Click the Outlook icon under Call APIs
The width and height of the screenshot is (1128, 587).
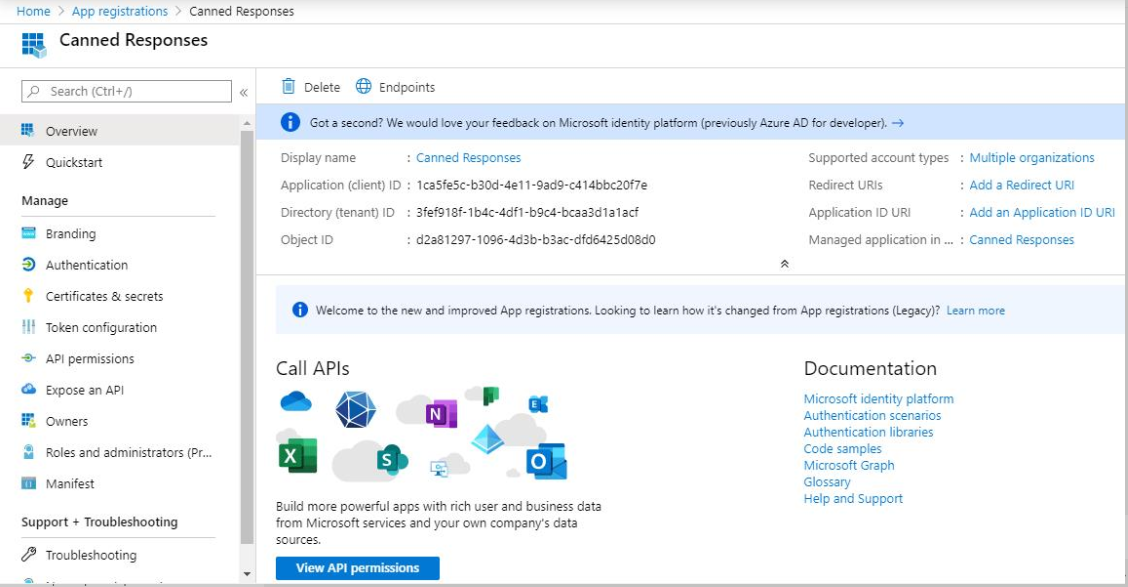546,461
